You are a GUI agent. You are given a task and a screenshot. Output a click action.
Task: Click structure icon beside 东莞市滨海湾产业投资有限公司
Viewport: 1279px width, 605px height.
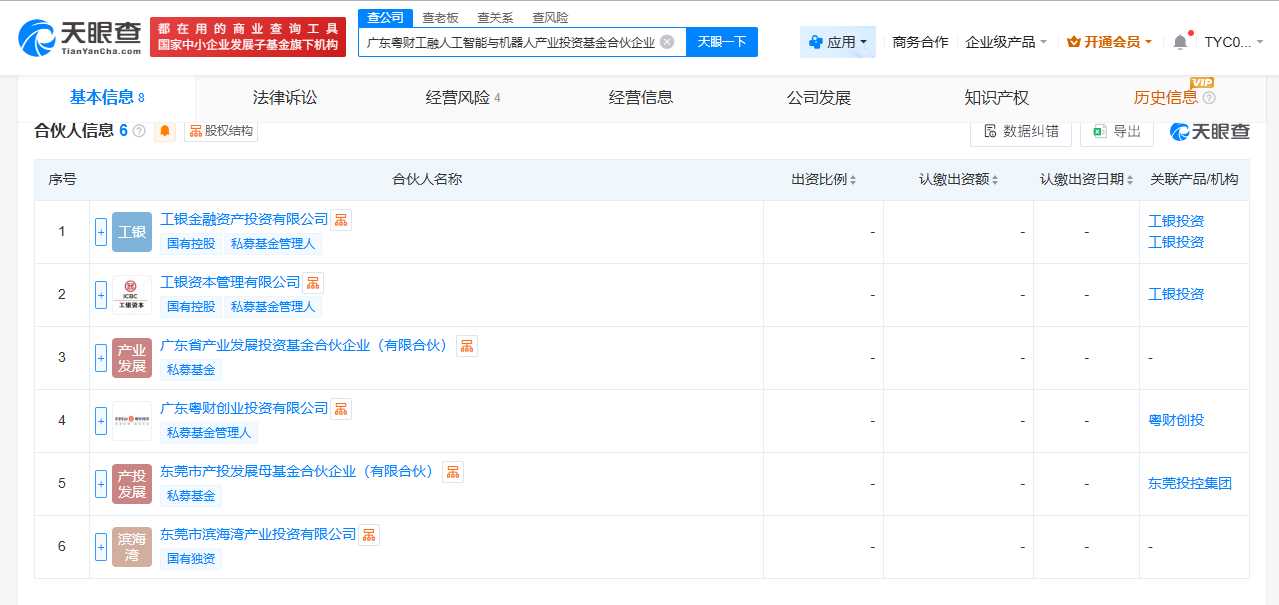tap(369, 535)
